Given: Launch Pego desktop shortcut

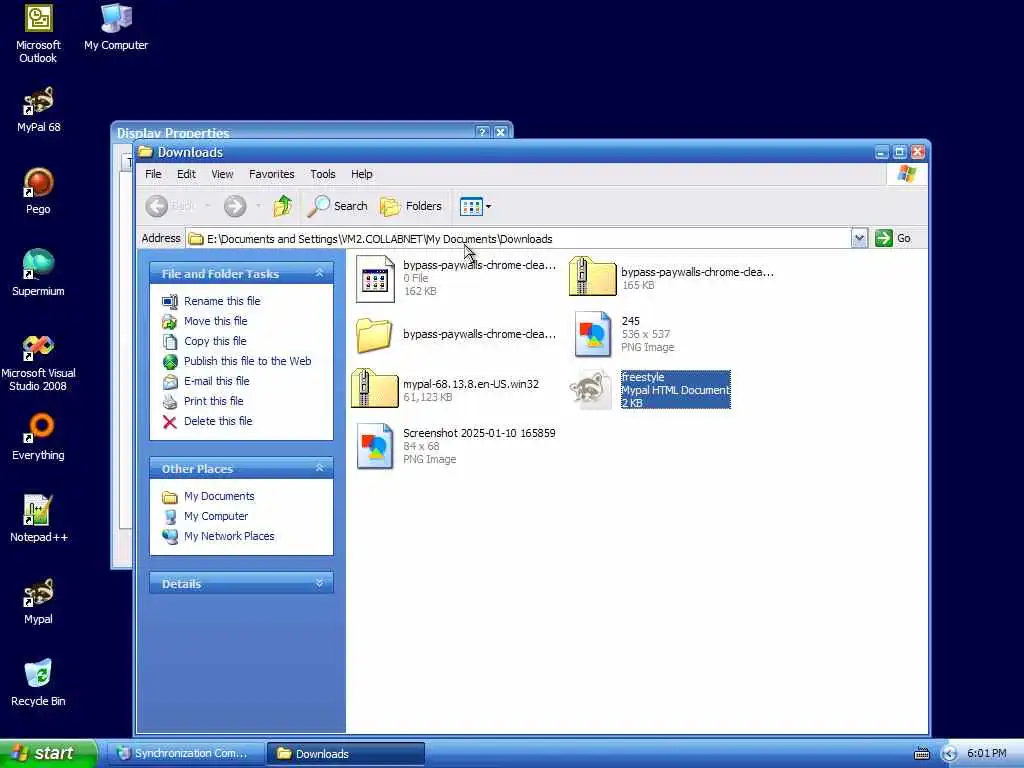Looking at the screenshot, I should coord(38,191).
